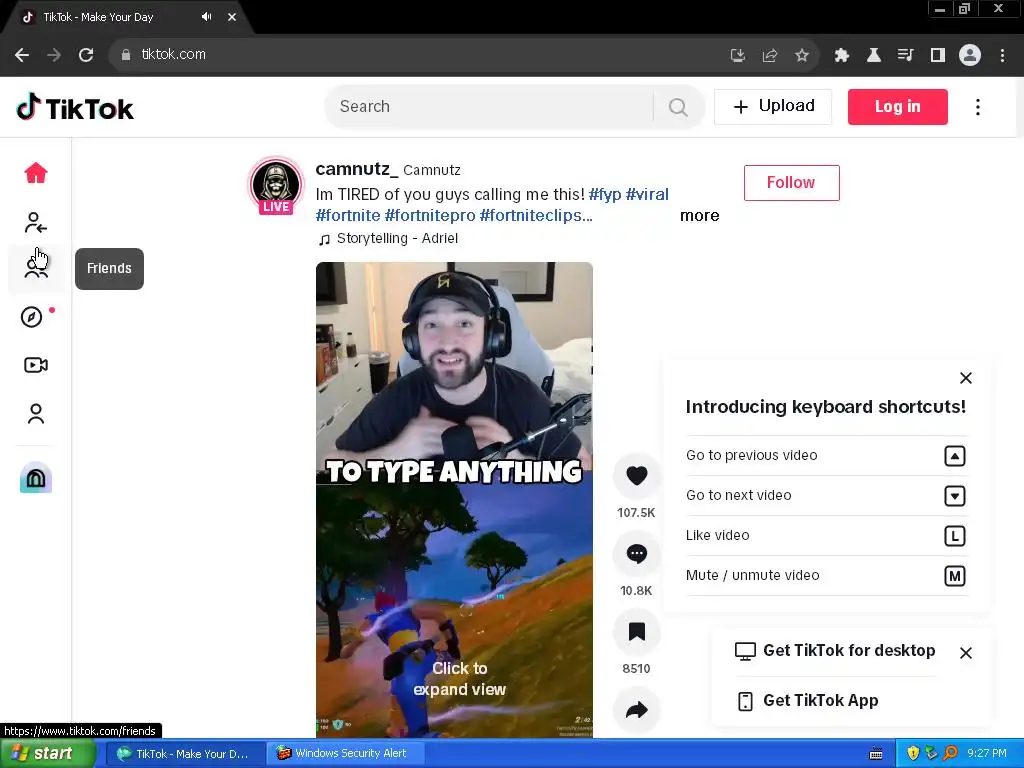Open comments with speech bubble icon
The height and width of the screenshot is (768, 1024).
tap(637, 554)
